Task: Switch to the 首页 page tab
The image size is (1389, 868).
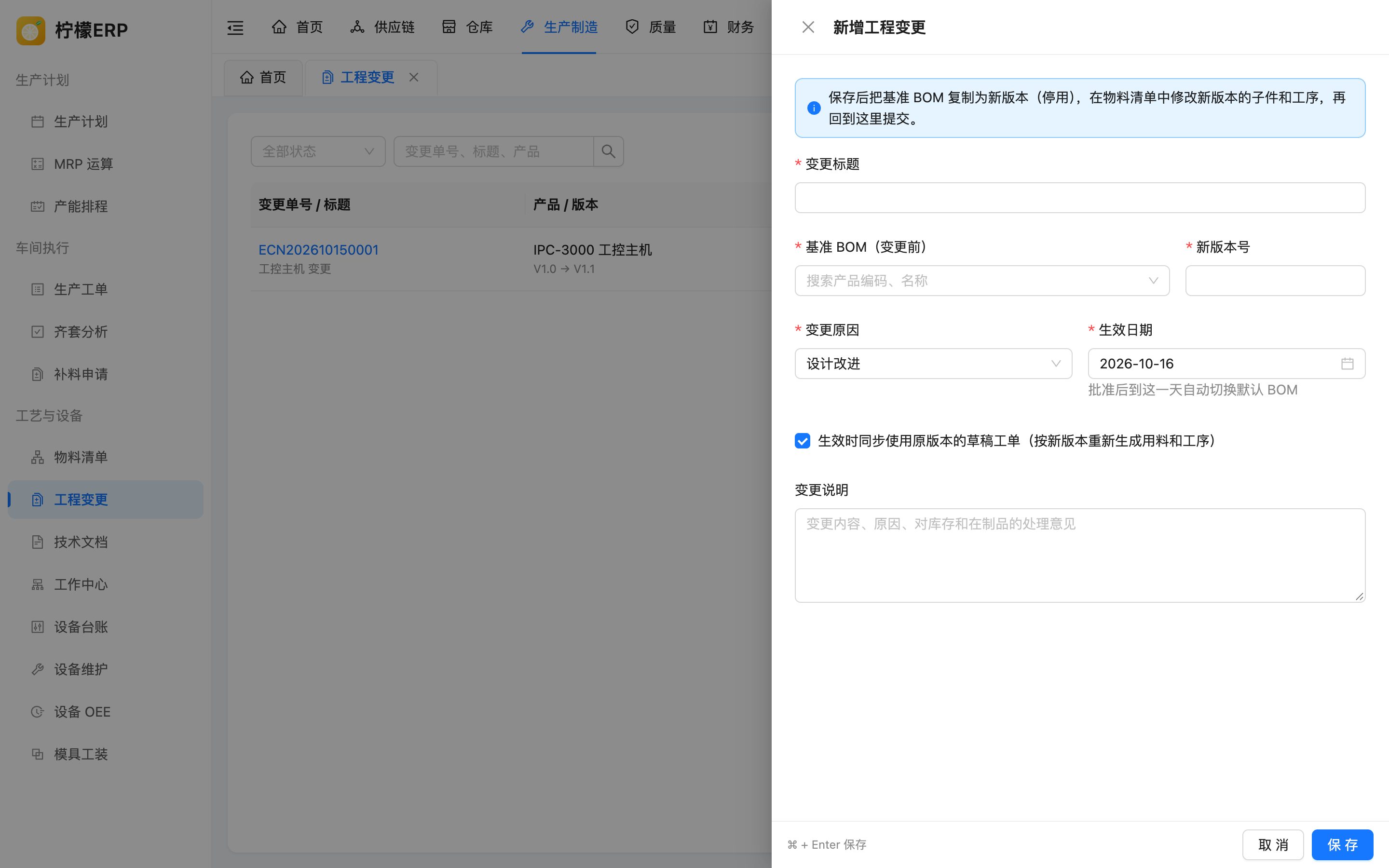Action: click(263, 78)
